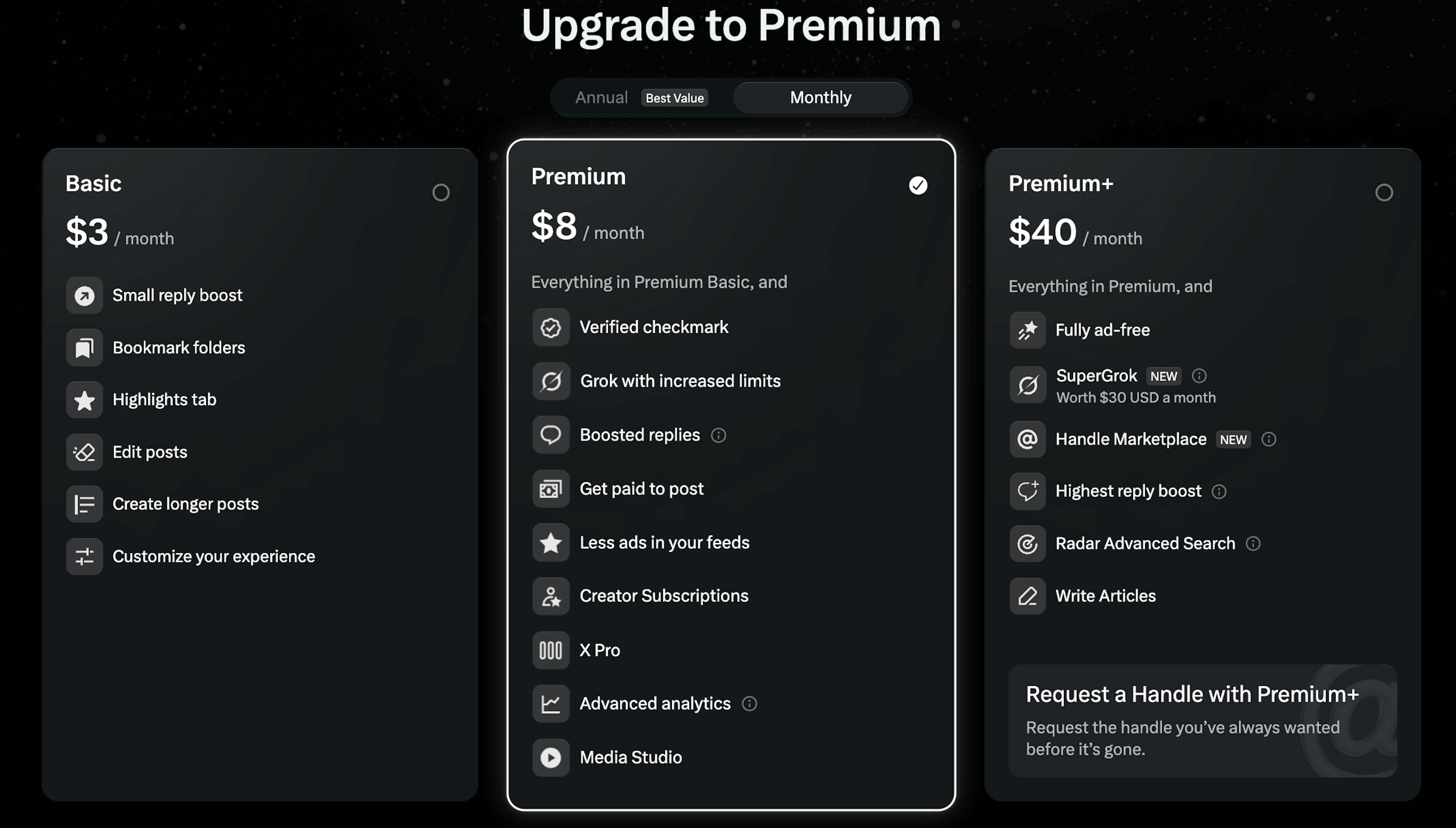Switch to the Annual billing tab
Viewport: 1456px width, 828px height.
(601, 97)
